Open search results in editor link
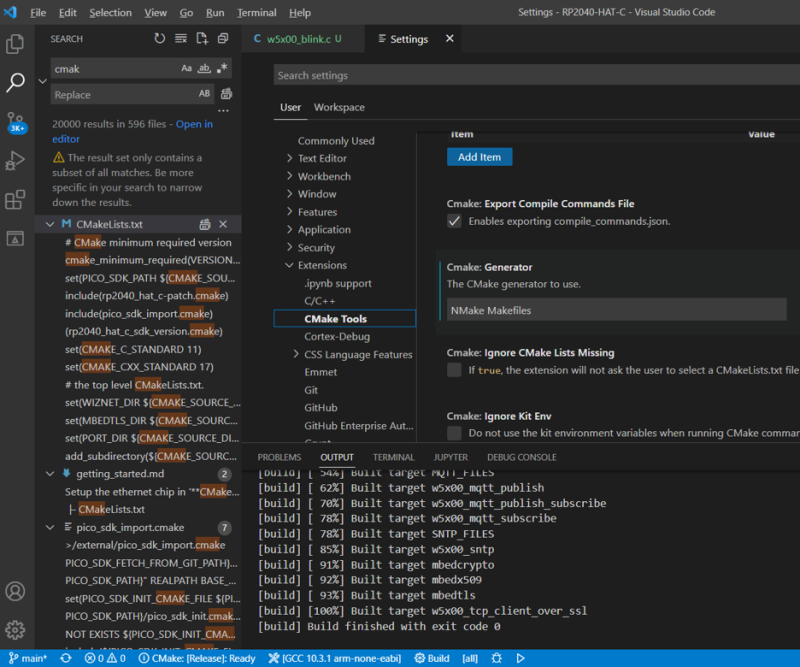The image size is (800, 667). click(x=133, y=131)
